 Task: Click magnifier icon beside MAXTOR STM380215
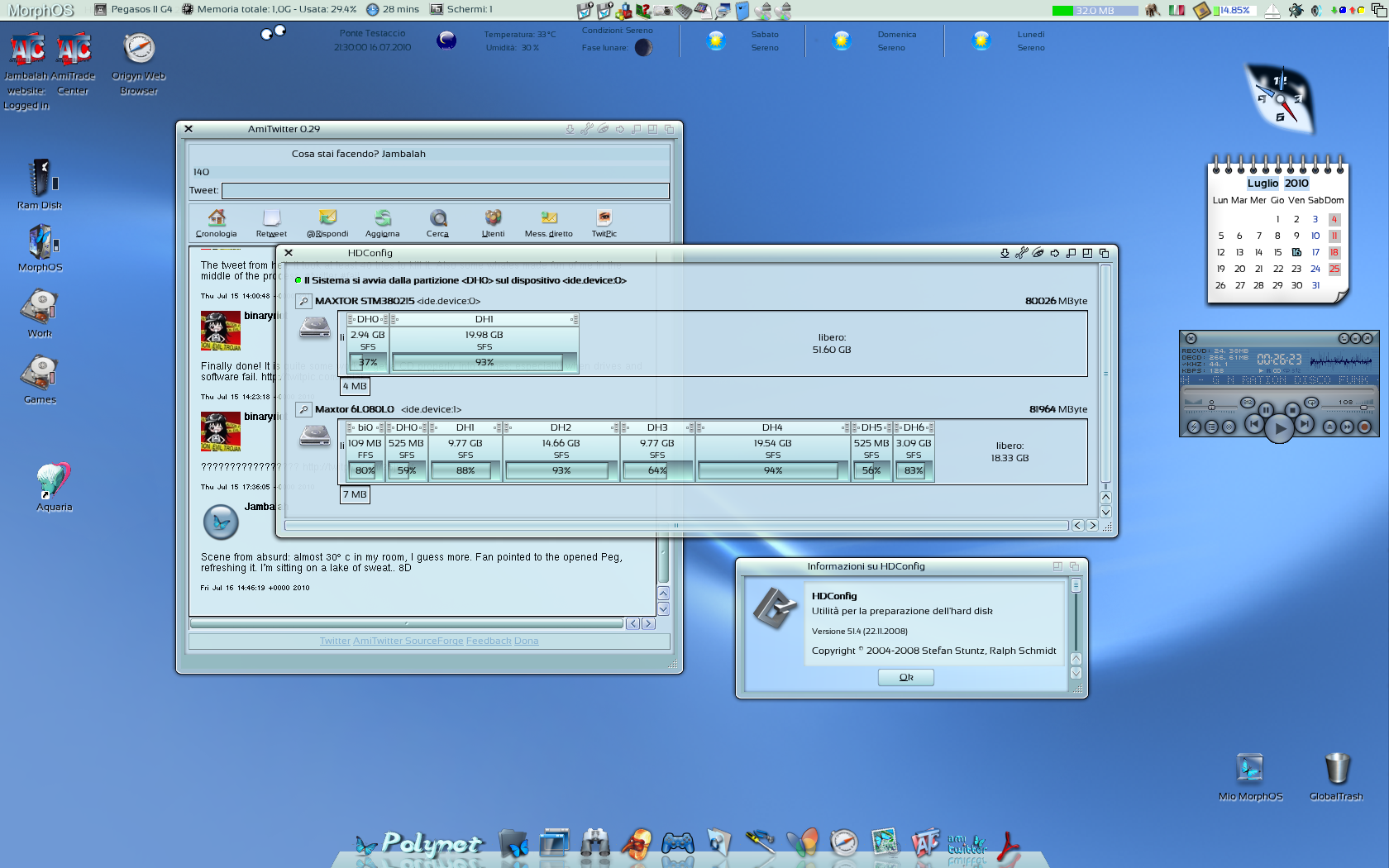304,301
